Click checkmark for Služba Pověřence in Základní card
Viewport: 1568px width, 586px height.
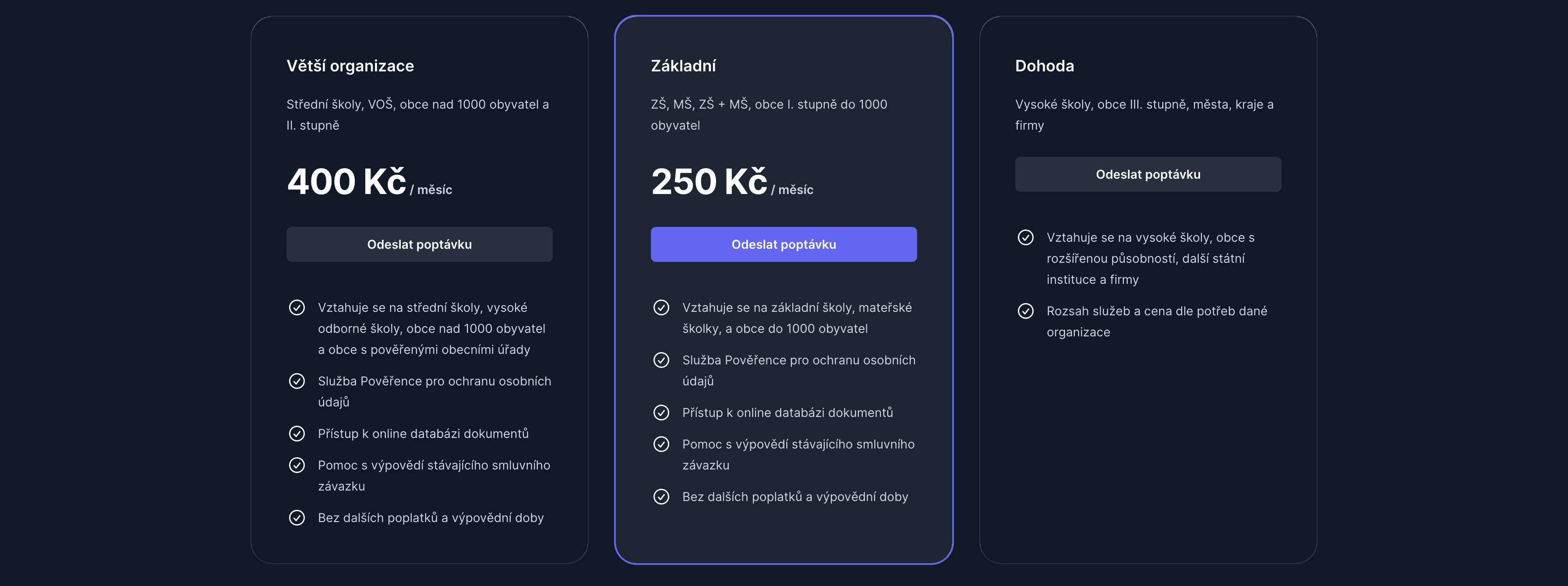[x=661, y=360]
